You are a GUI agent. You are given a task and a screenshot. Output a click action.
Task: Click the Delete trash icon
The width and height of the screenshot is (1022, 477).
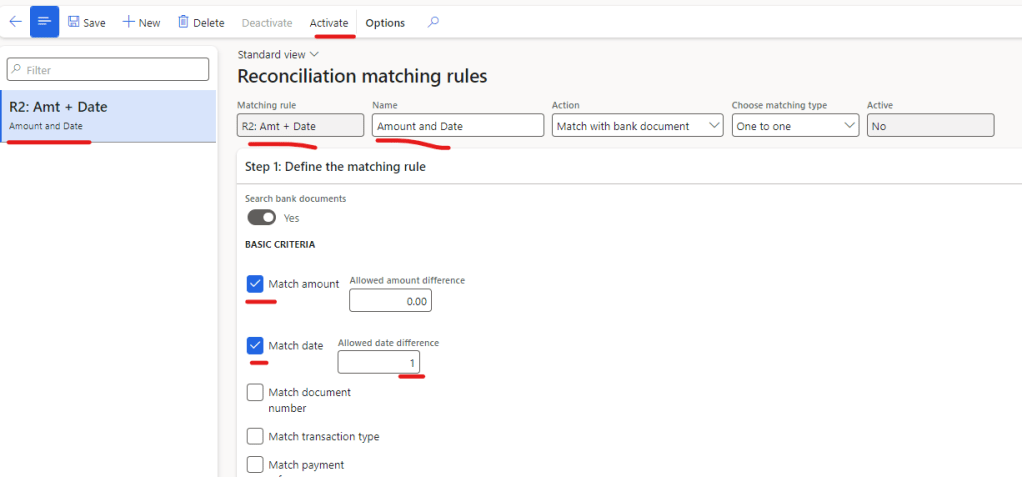pos(183,22)
